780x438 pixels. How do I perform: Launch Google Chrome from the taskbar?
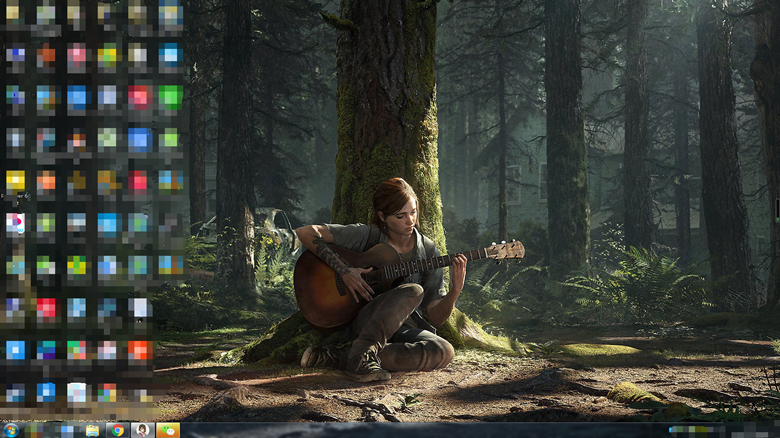point(118,431)
